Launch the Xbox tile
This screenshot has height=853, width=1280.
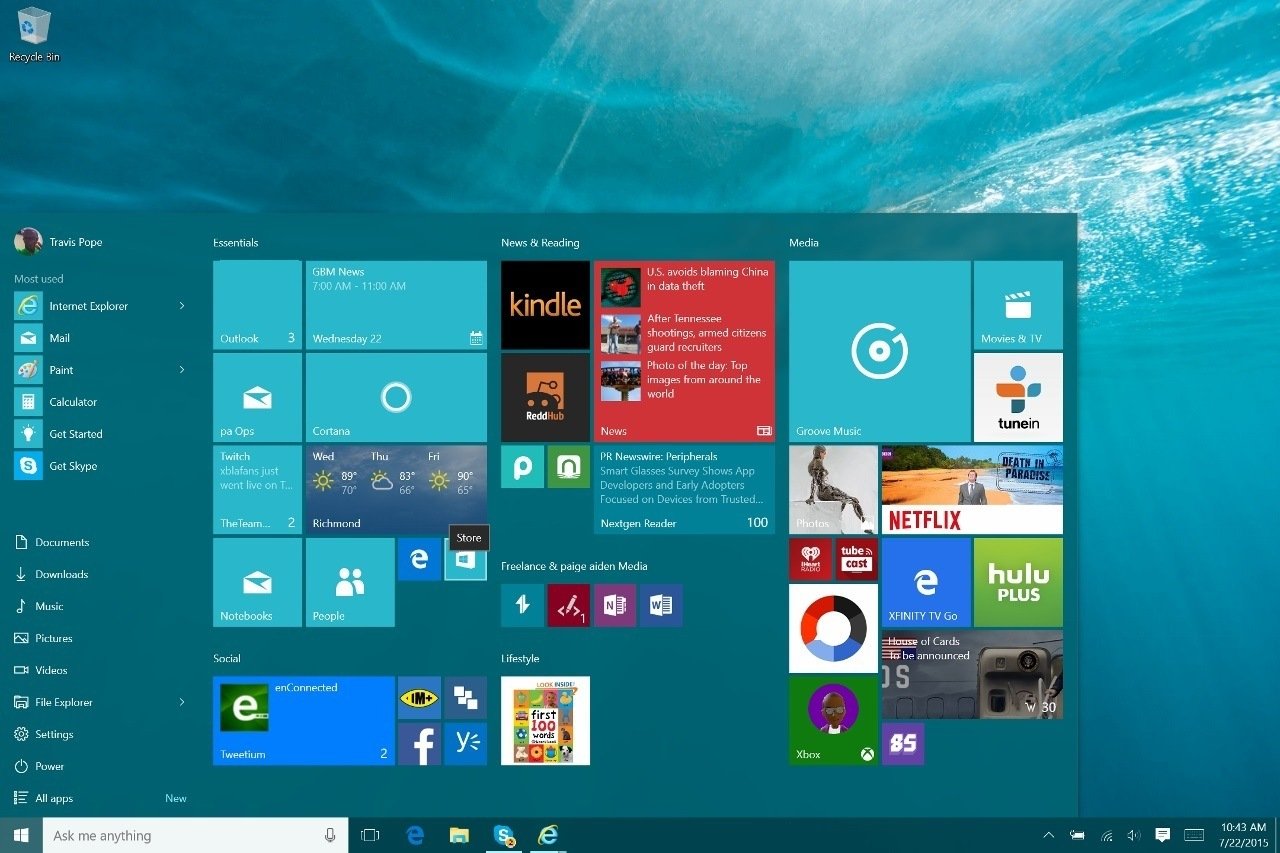833,720
